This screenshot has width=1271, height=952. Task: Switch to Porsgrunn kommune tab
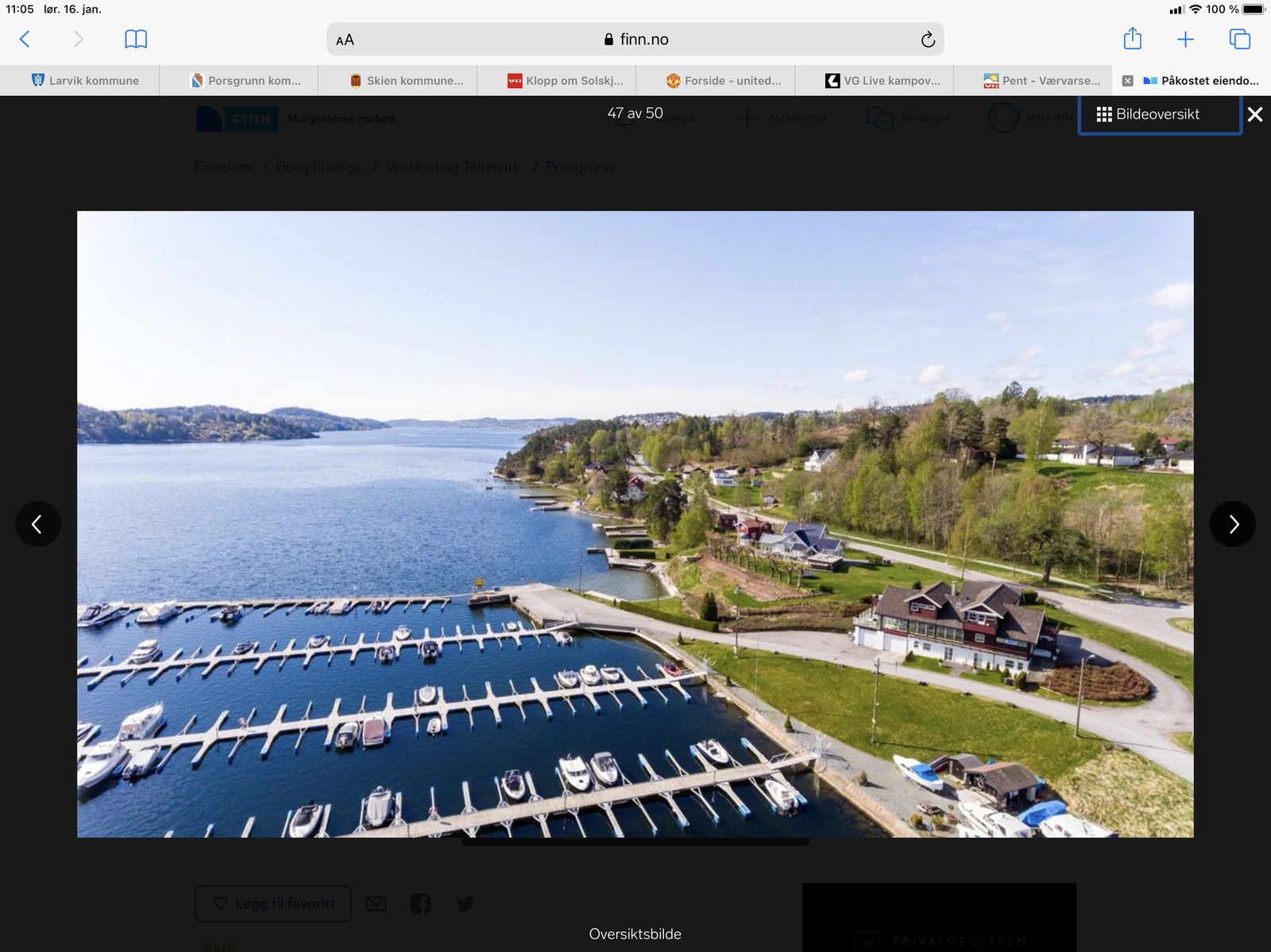coord(238,80)
